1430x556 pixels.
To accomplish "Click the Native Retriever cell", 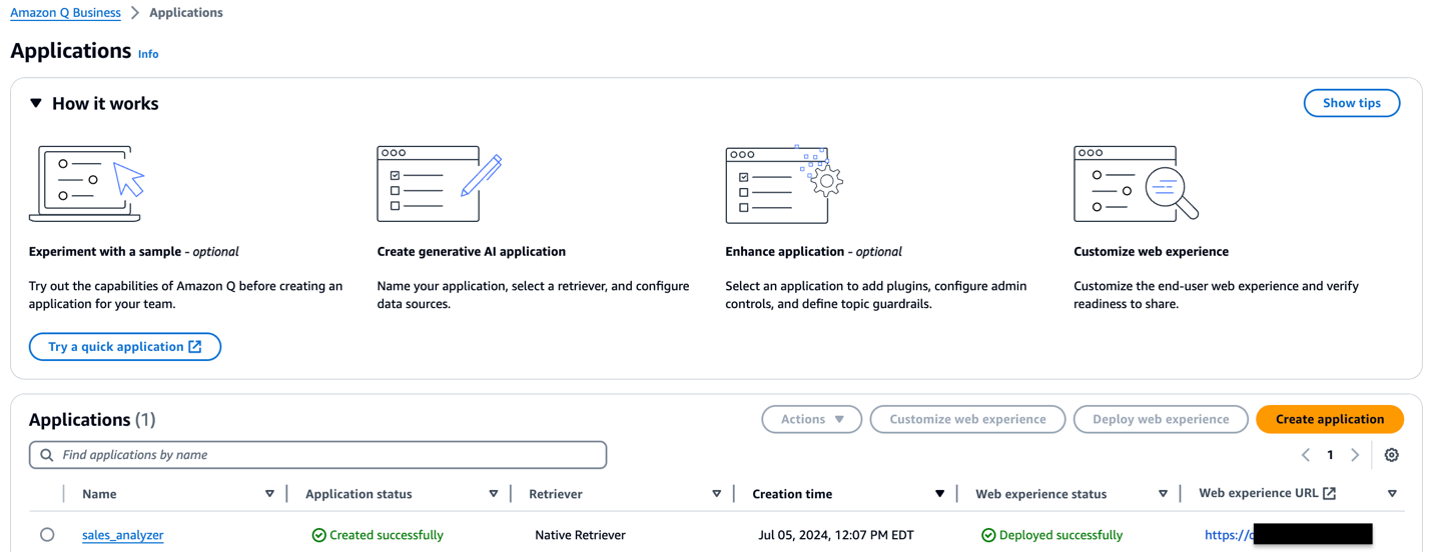I will pyautogui.click(x=580, y=535).
